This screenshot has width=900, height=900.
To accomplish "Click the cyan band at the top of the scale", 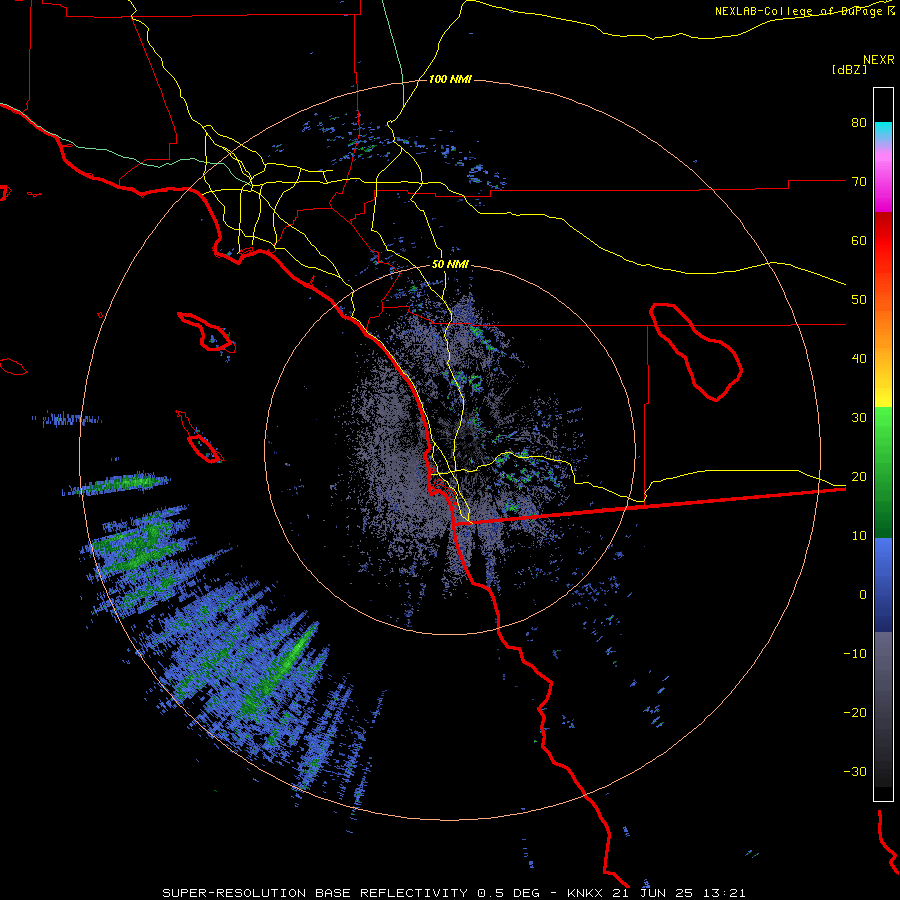I will click(883, 133).
